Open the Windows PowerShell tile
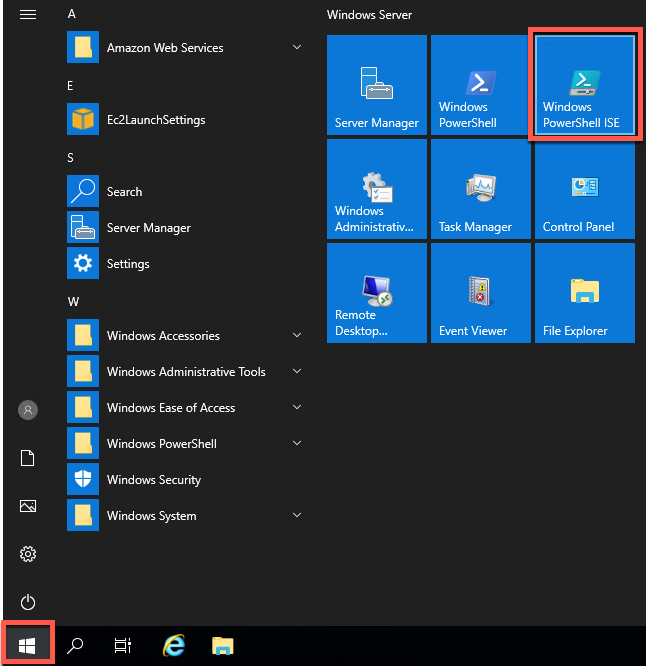Viewport: 646px width, 666px height. 480,85
